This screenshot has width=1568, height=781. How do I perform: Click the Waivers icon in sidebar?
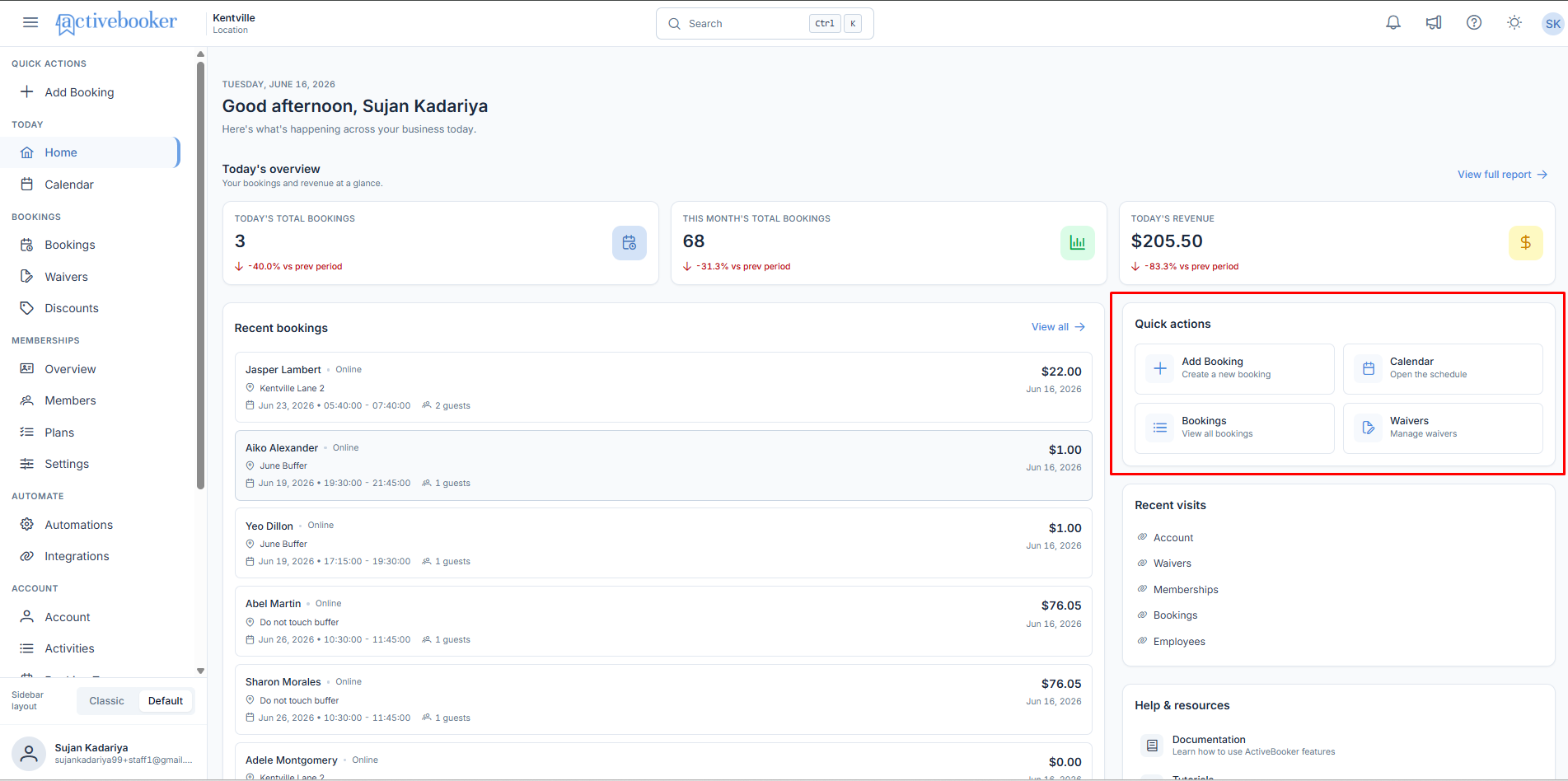[x=27, y=276]
